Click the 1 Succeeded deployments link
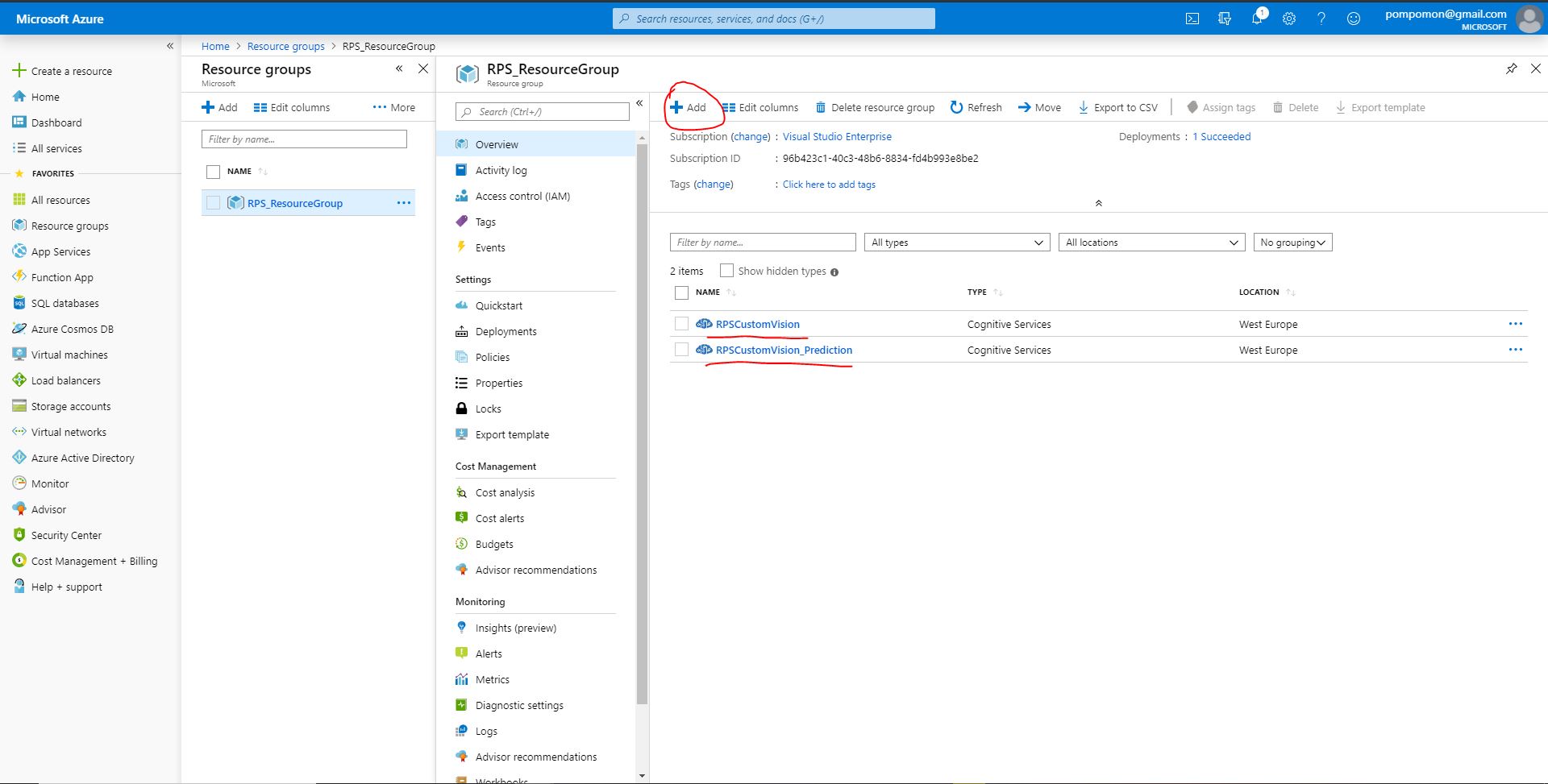The image size is (1548, 784). pyautogui.click(x=1221, y=137)
